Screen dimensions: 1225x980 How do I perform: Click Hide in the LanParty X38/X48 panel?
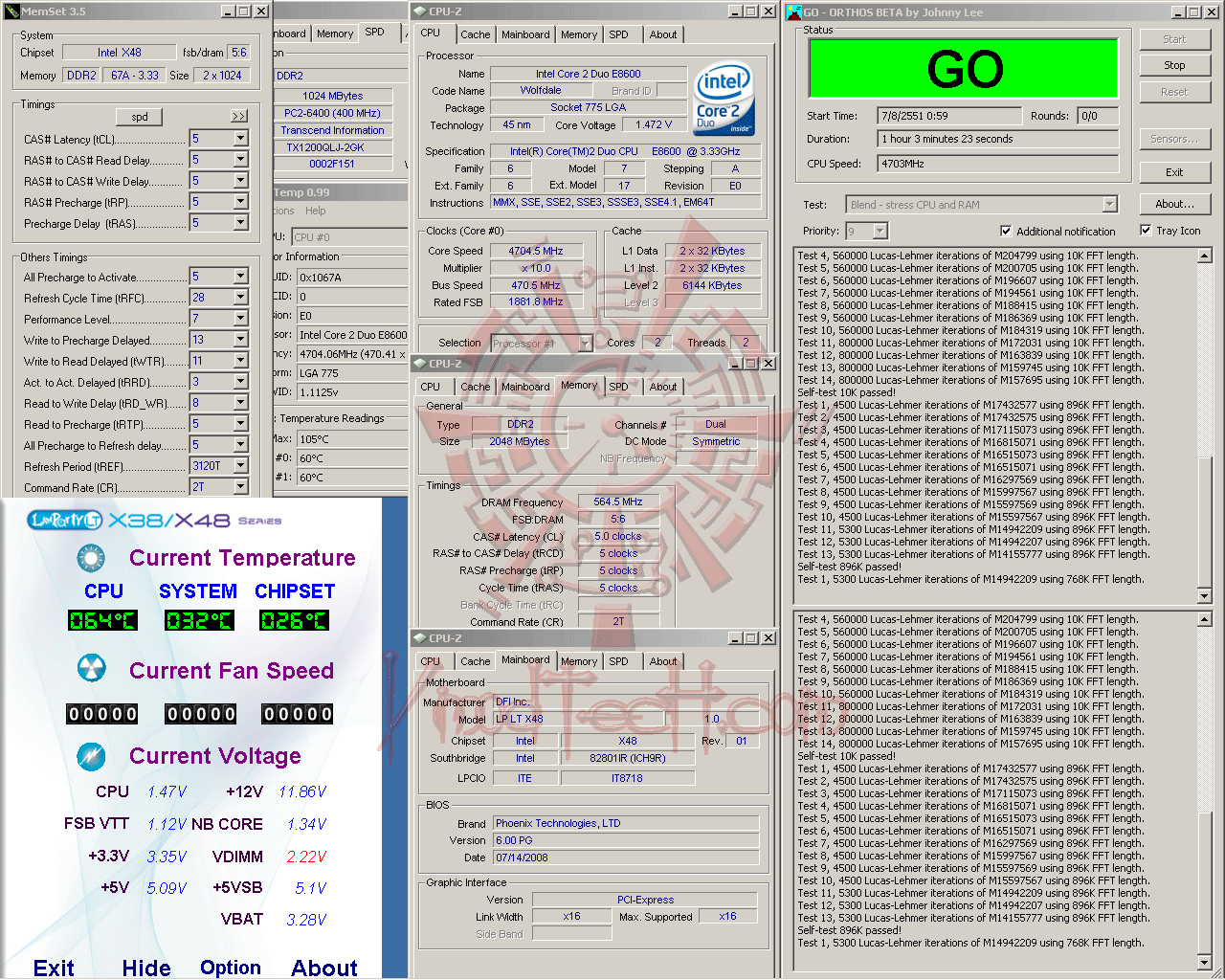[x=146, y=967]
